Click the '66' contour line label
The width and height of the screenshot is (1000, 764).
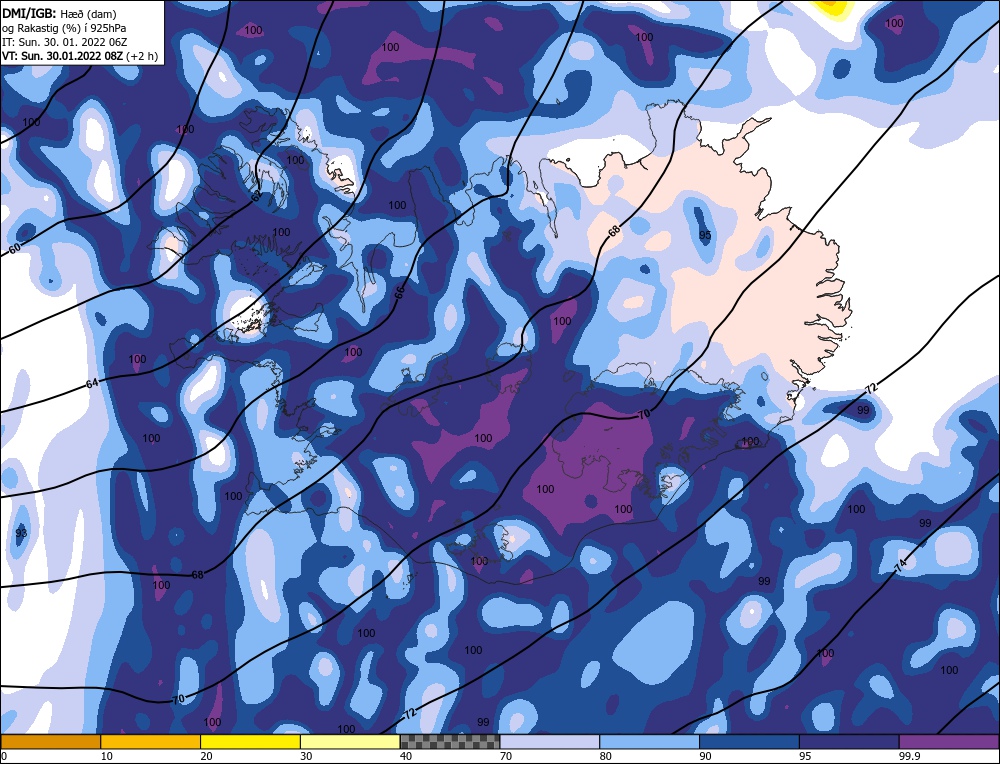[399, 292]
